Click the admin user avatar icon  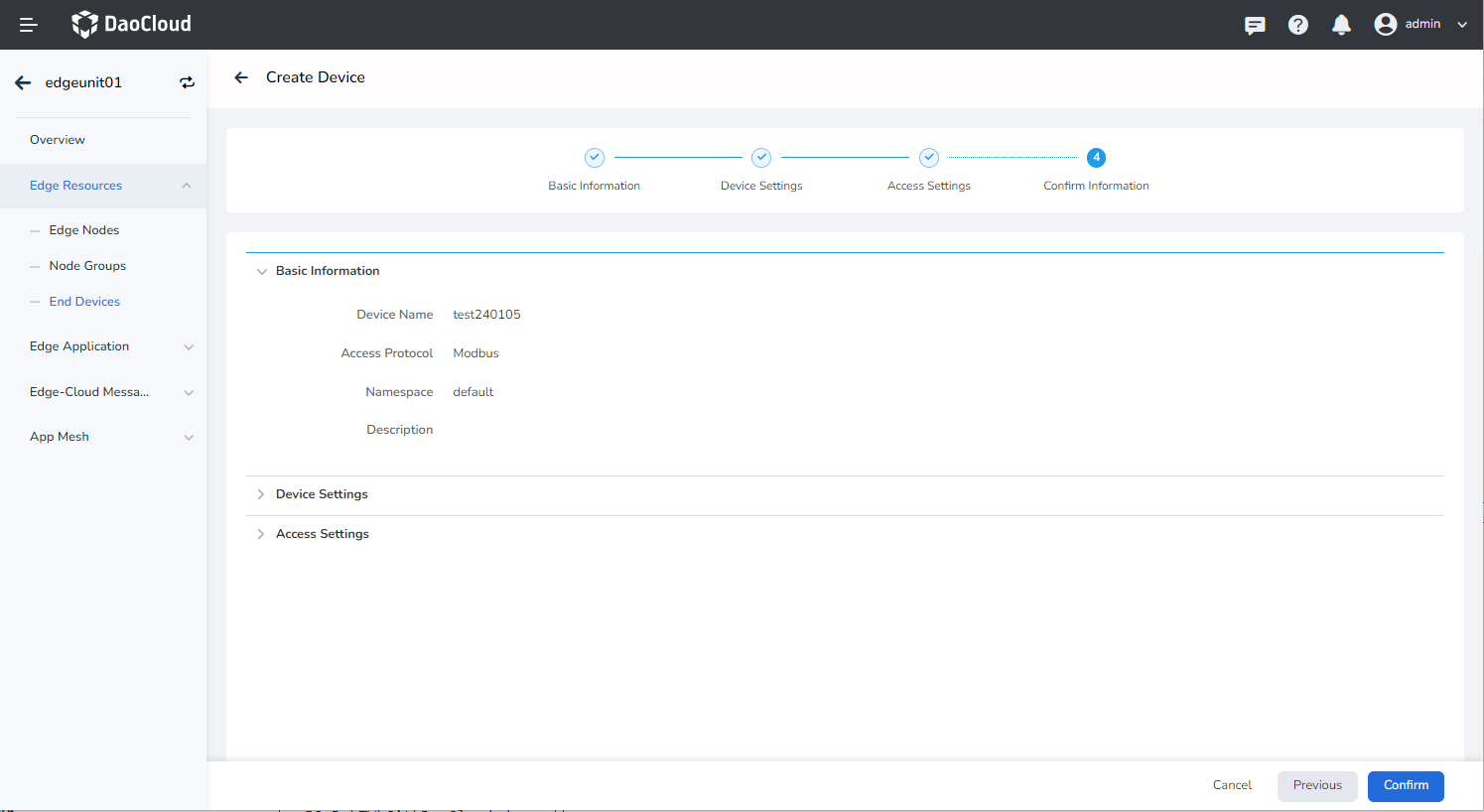(x=1385, y=25)
